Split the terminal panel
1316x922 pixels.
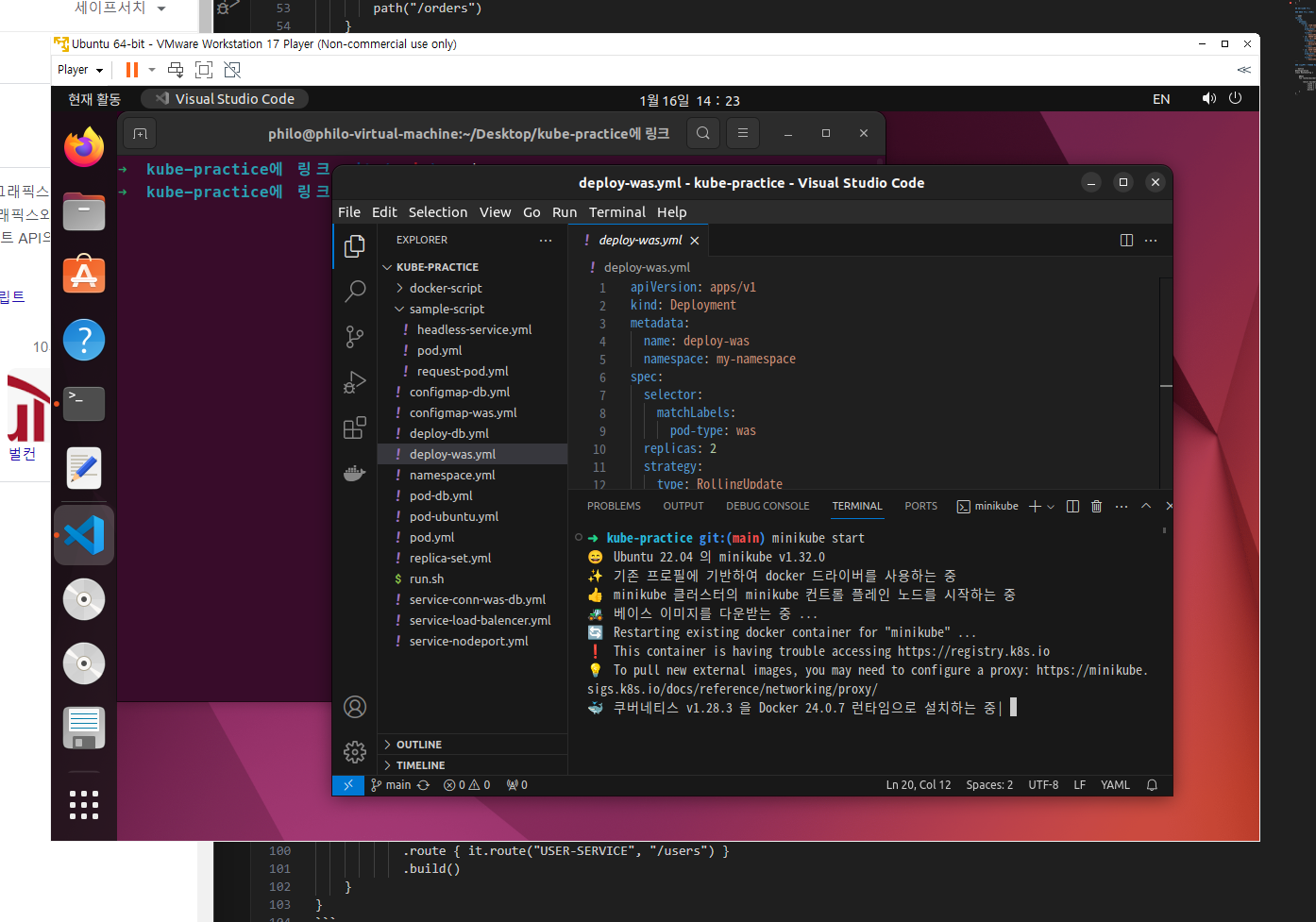[1072, 507]
